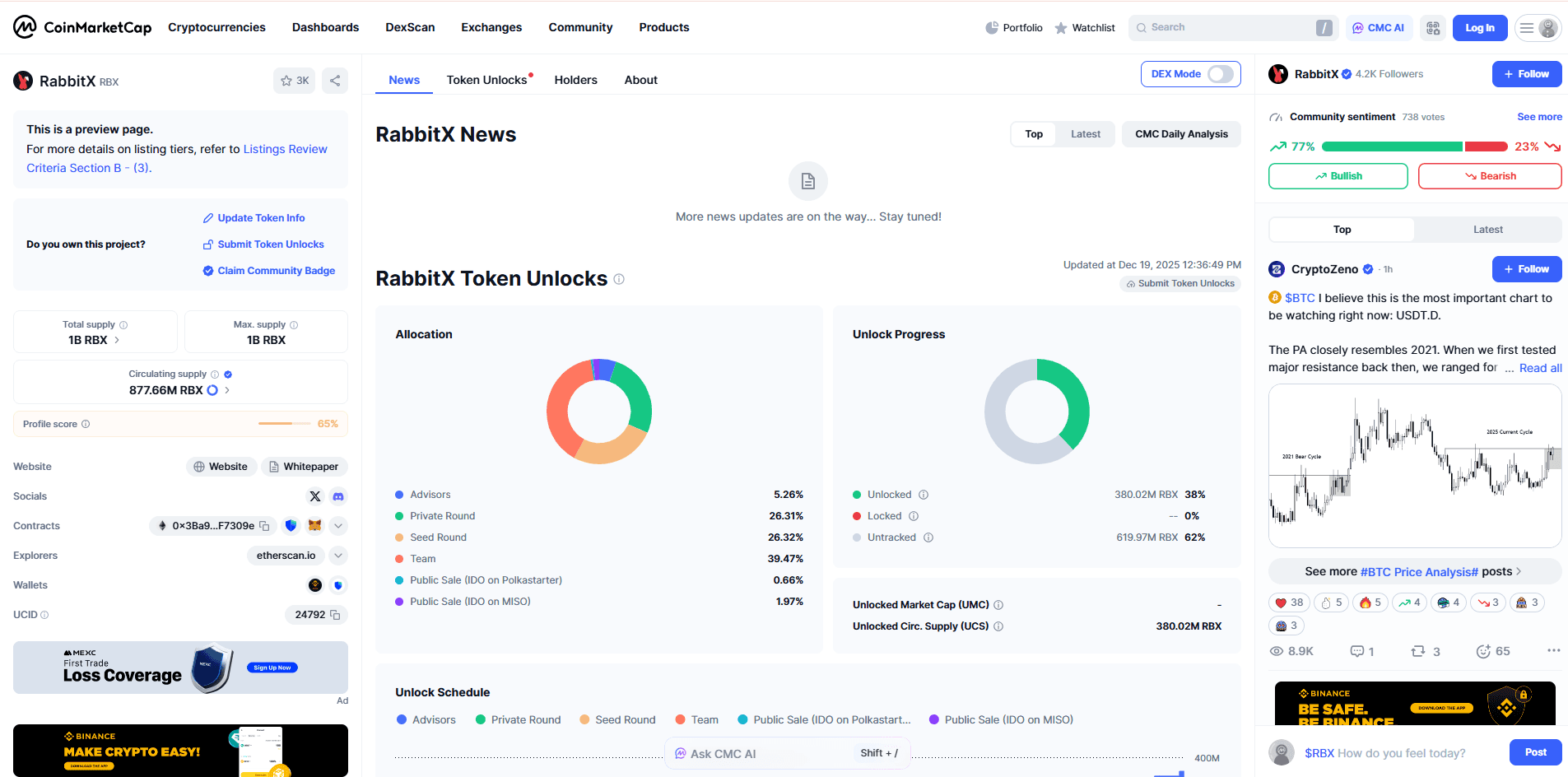Select Latest in the community feed
The width and height of the screenshot is (1568, 777).
1487,230
